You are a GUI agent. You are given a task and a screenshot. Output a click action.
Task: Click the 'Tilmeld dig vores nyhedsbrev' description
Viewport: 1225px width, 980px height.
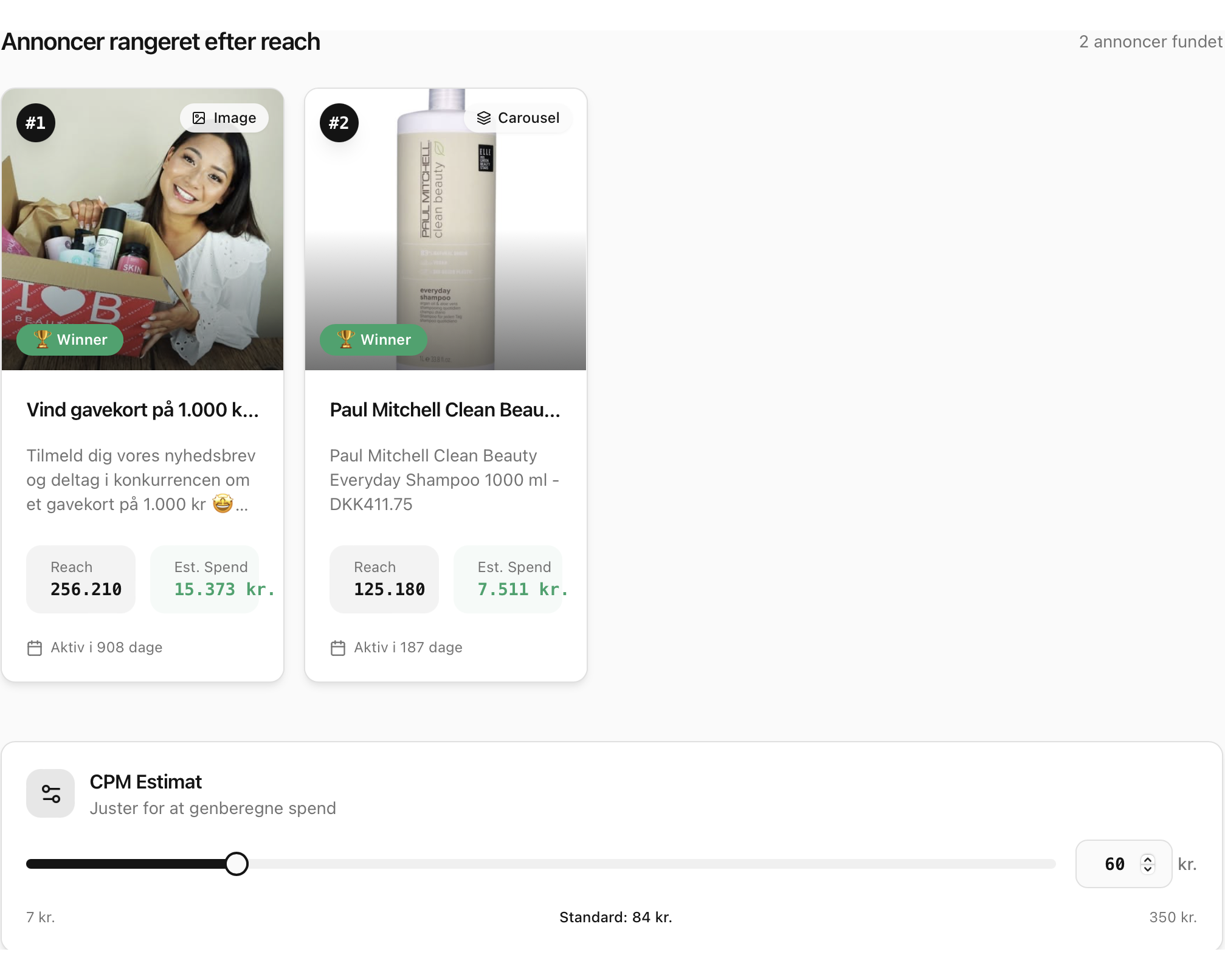pyautogui.click(x=141, y=480)
